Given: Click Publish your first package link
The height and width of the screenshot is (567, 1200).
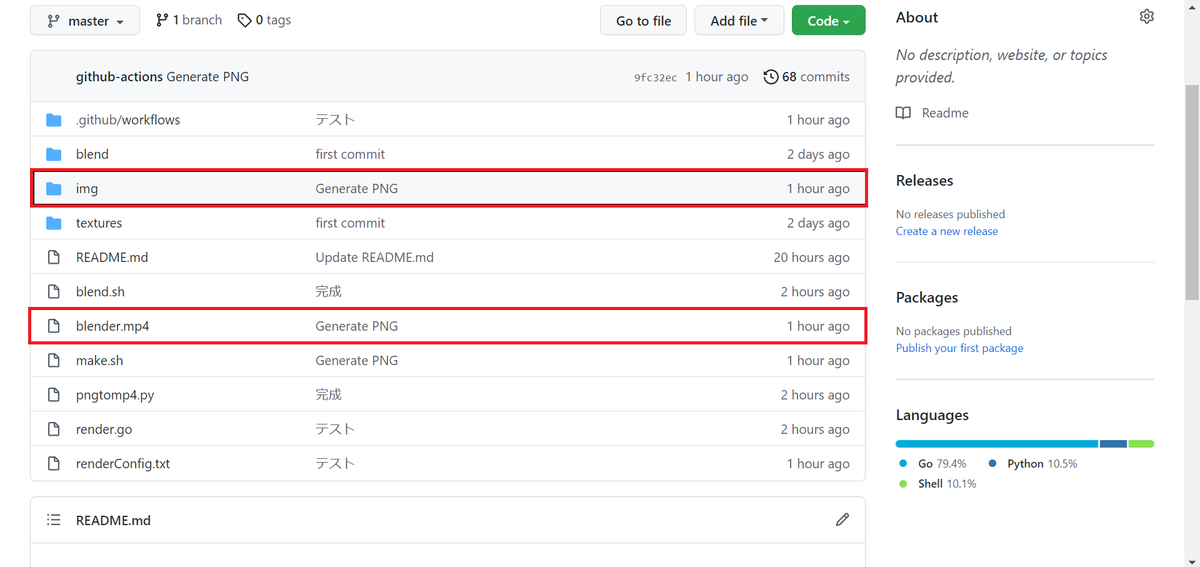Looking at the screenshot, I should [960, 348].
